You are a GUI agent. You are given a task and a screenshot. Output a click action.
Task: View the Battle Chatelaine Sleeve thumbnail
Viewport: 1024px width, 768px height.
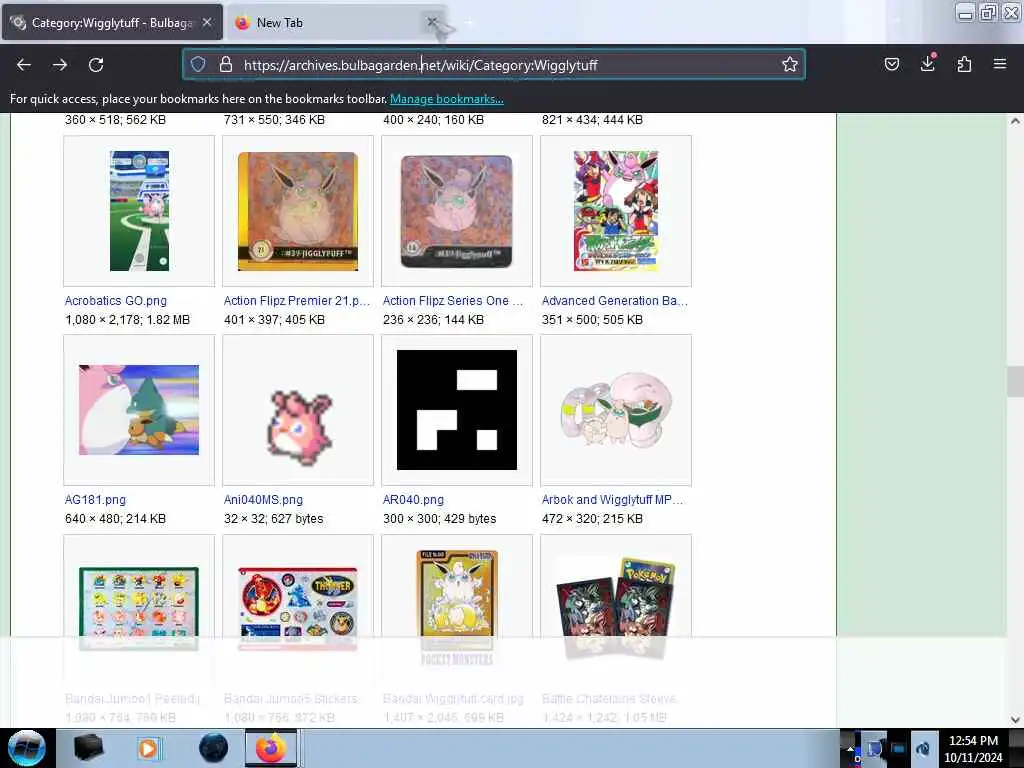pos(616,609)
